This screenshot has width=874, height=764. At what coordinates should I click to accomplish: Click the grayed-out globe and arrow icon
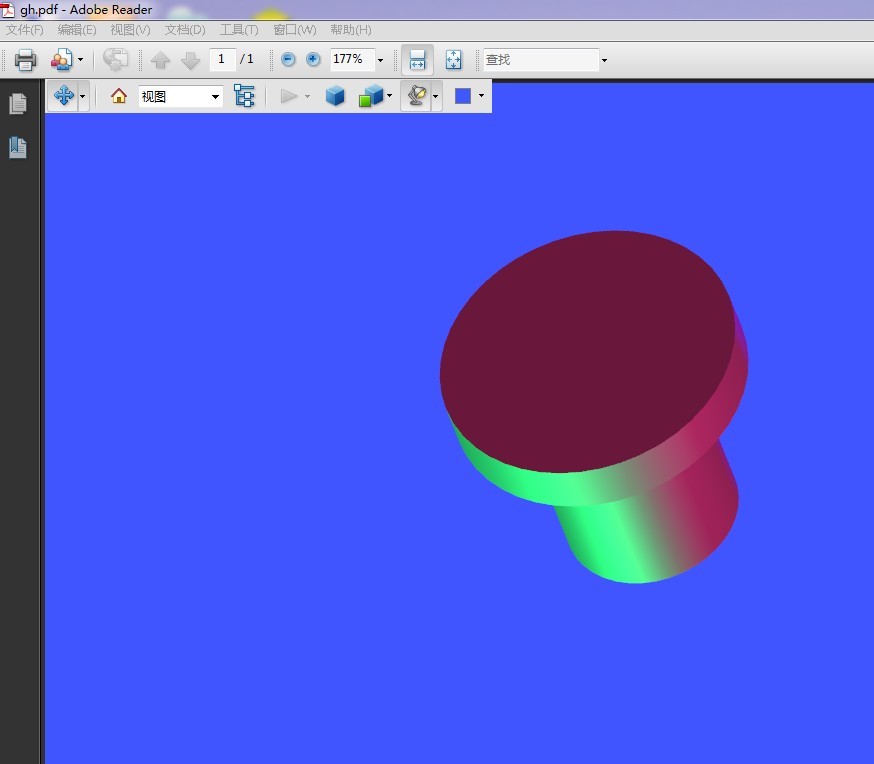[115, 60]
